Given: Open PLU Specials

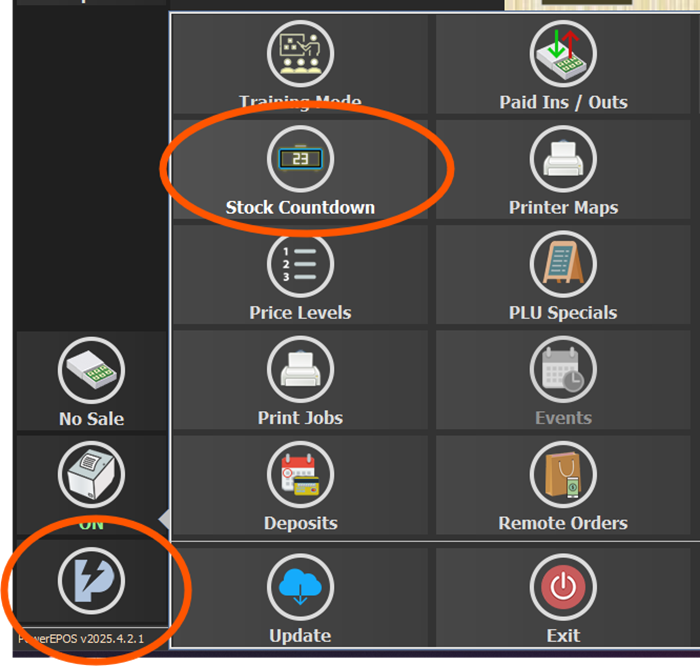Looking at the screenshot, I should (x=563, y=275).
